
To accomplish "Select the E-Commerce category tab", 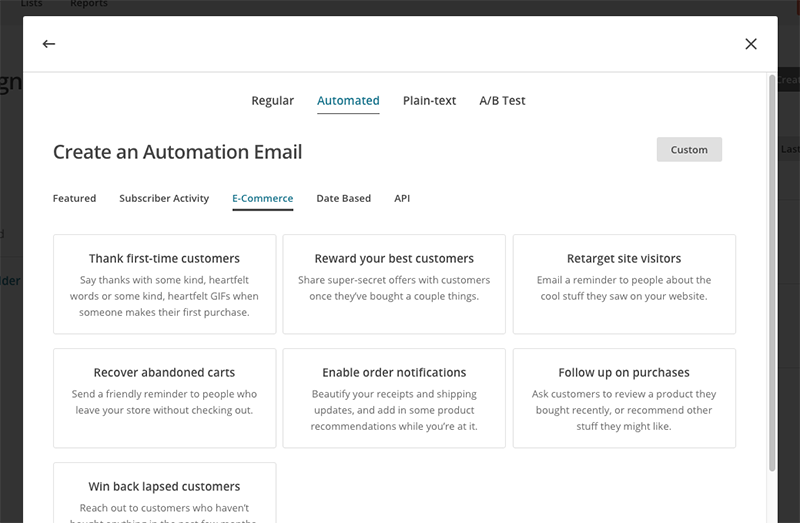I will [x=262, y=199].
